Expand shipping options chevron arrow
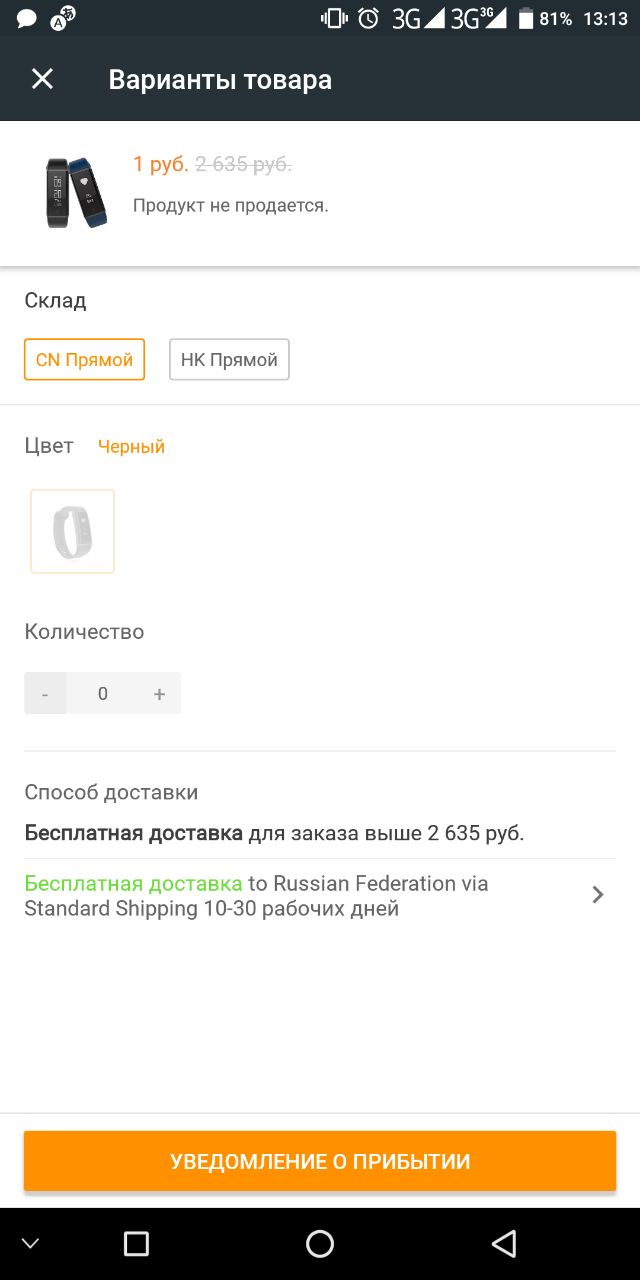 click(597, 895)
